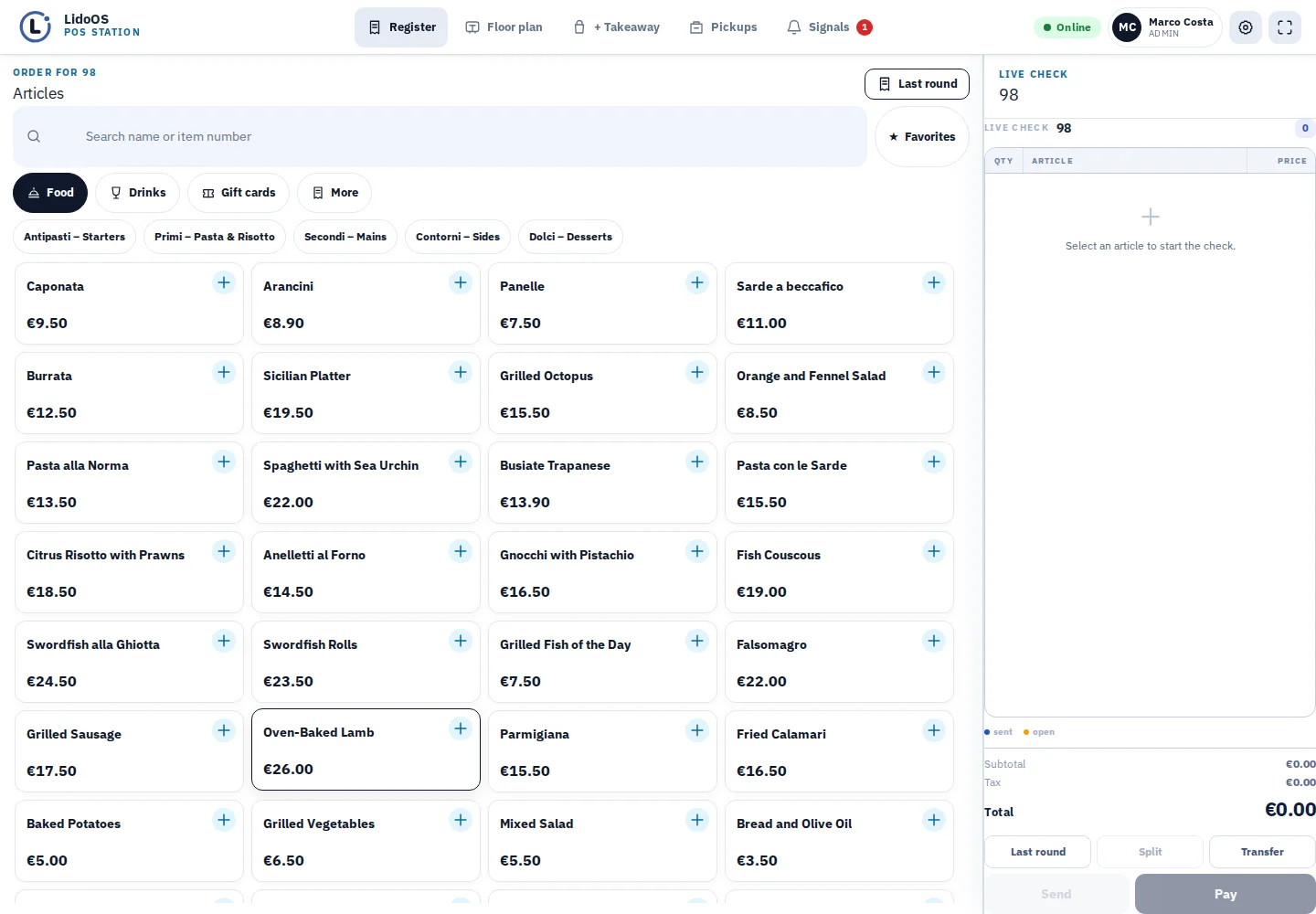Viewport: 1316px width, 914px height.
Task: Open the + Takeaway tab
Action: tap(616, 27)
